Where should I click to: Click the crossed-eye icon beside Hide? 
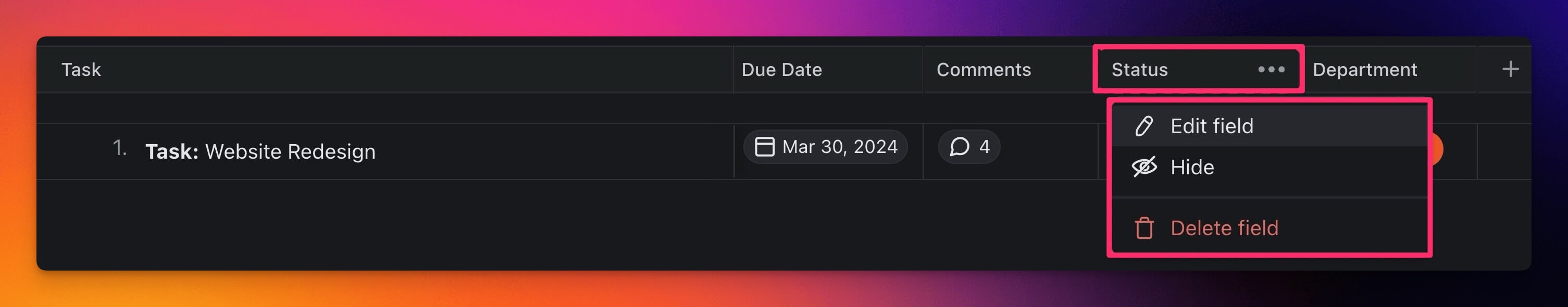pos(1144,167)
